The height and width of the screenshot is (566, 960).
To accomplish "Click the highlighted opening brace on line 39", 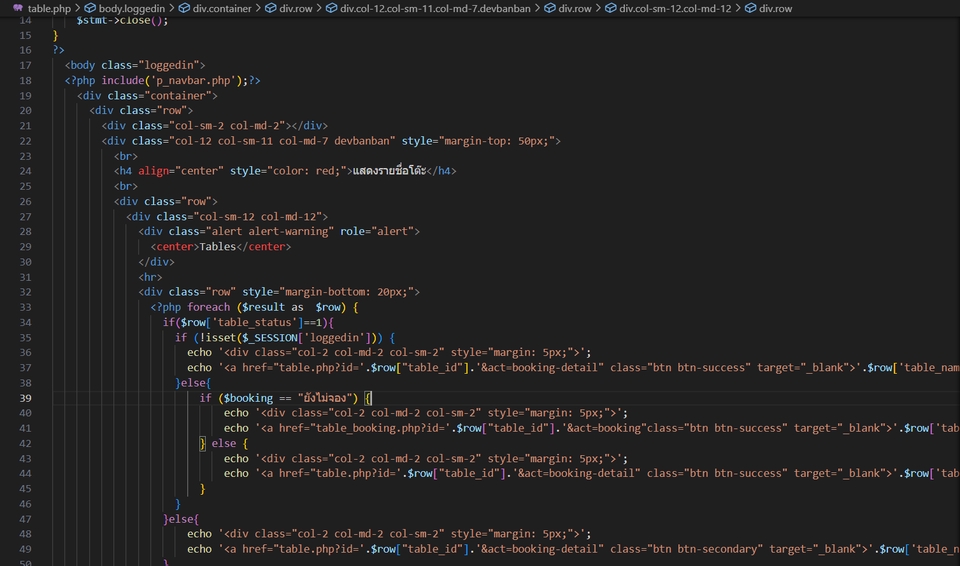I will click(367, 398).
